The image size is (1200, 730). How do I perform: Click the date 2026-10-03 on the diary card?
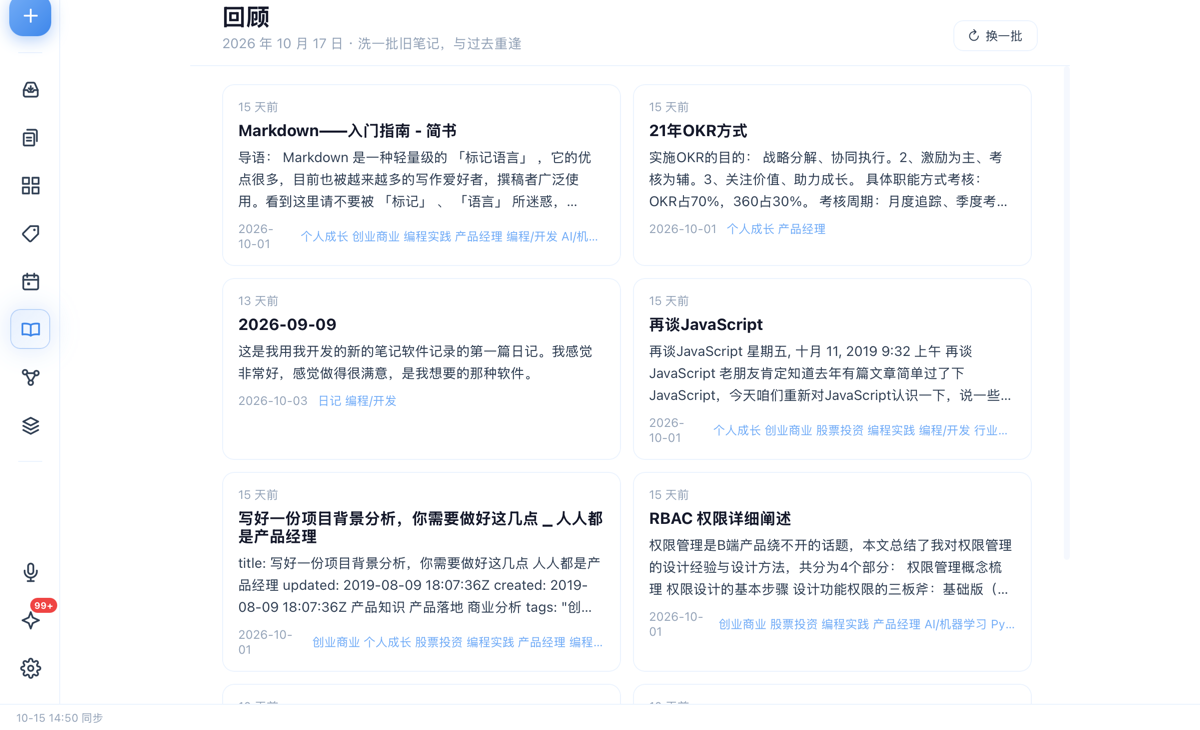pos(273,401)
